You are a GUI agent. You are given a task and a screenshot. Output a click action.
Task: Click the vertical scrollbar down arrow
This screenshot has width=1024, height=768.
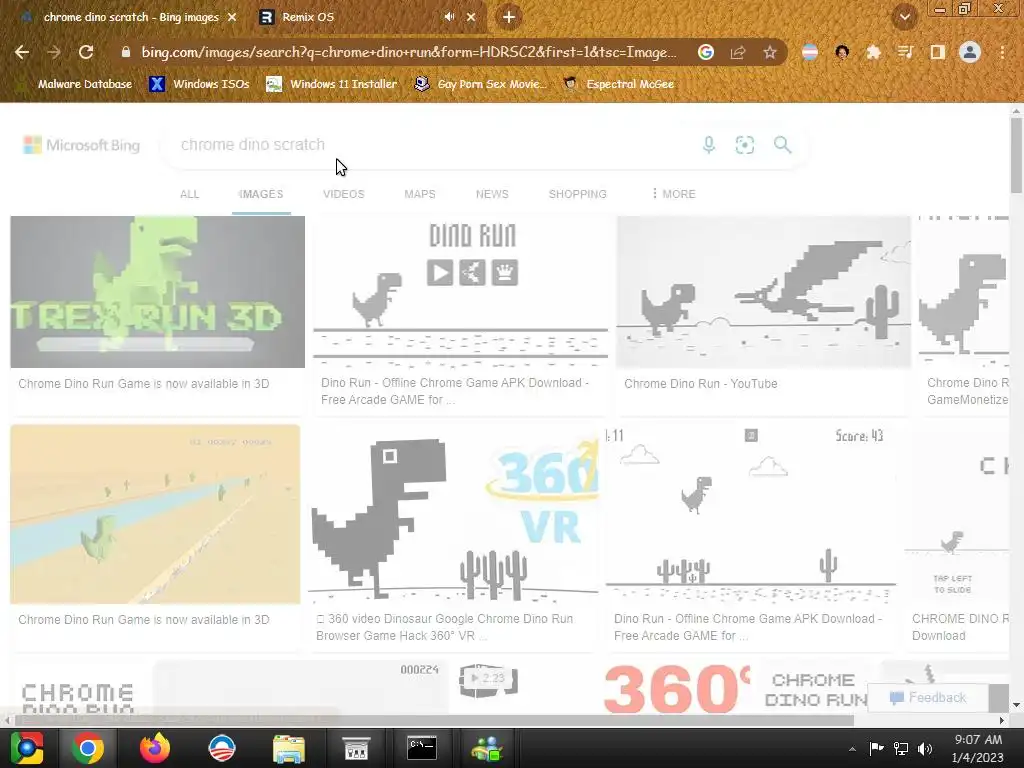tap(1016, 705)
